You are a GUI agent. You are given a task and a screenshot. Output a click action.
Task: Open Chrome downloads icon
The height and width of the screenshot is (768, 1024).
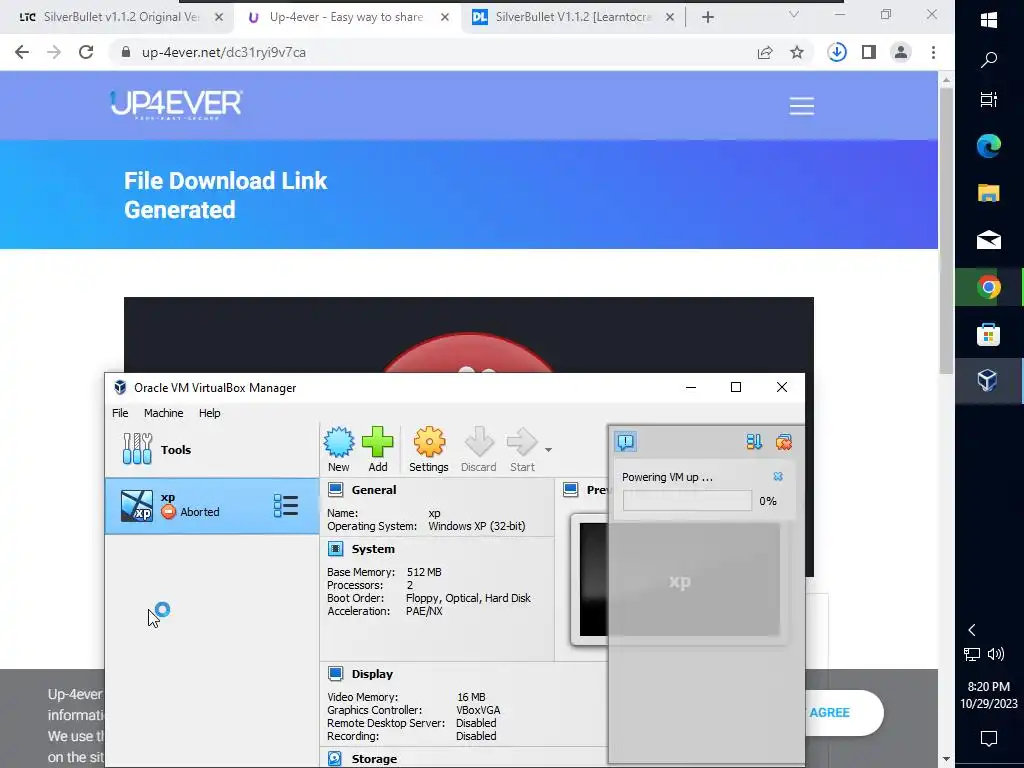[x=837, y=52]
